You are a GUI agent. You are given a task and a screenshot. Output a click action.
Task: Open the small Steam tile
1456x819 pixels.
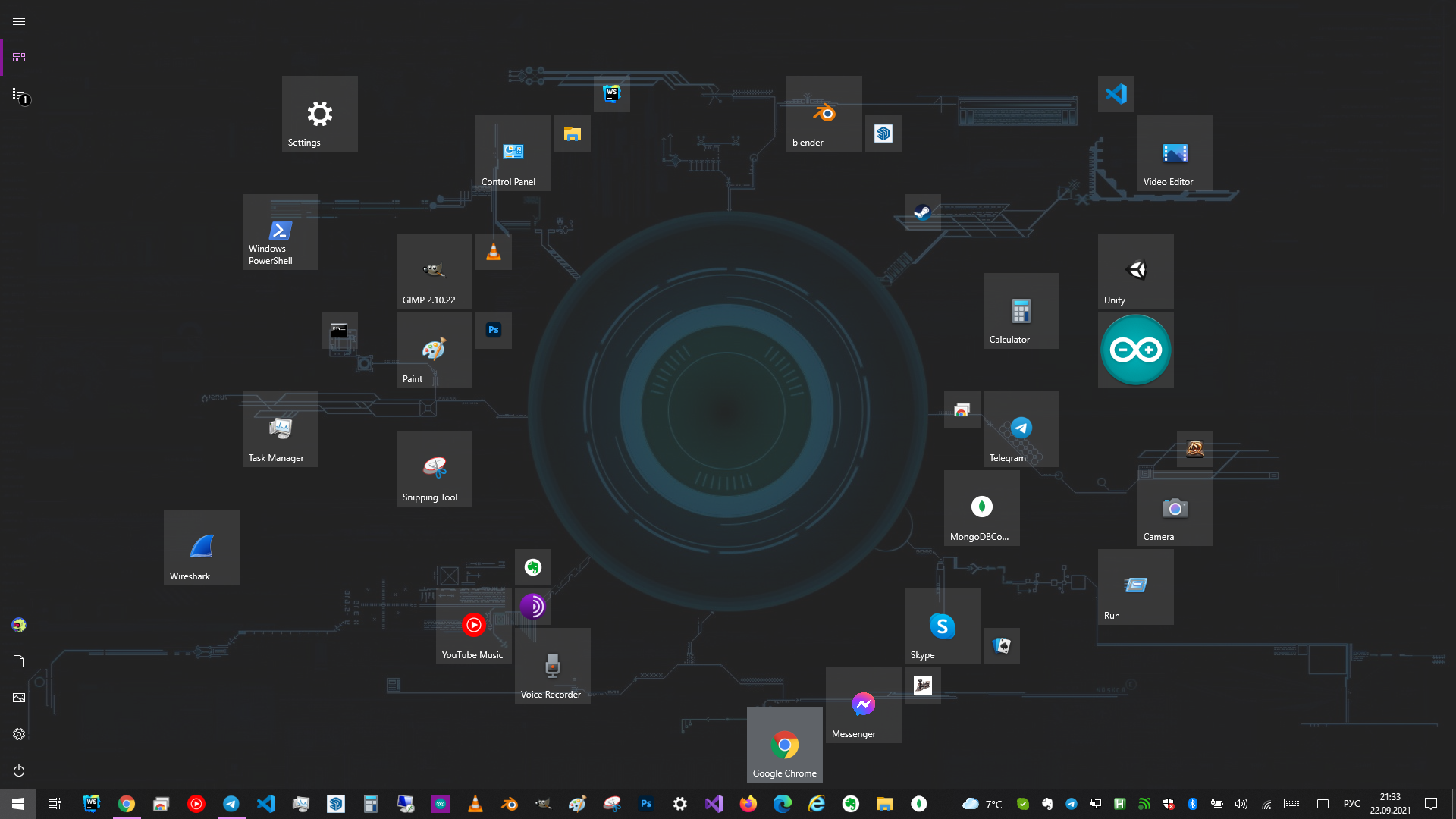922,212
